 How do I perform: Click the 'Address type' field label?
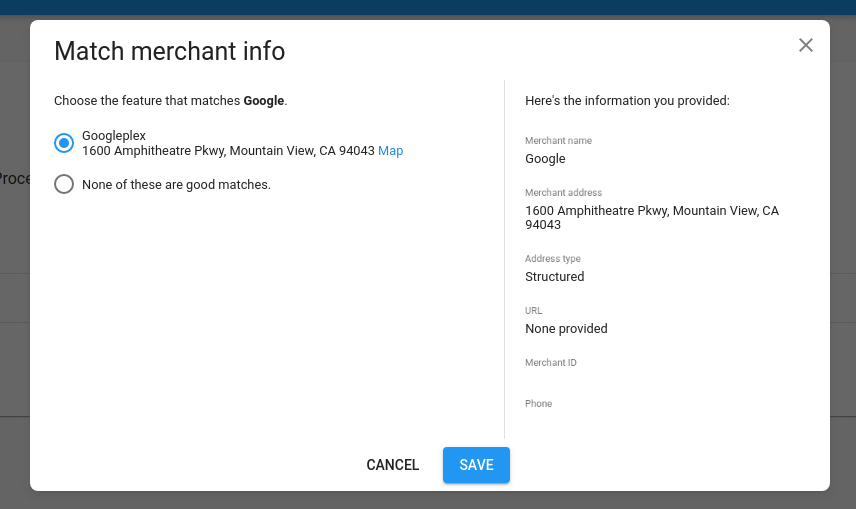tap(552, 259)
